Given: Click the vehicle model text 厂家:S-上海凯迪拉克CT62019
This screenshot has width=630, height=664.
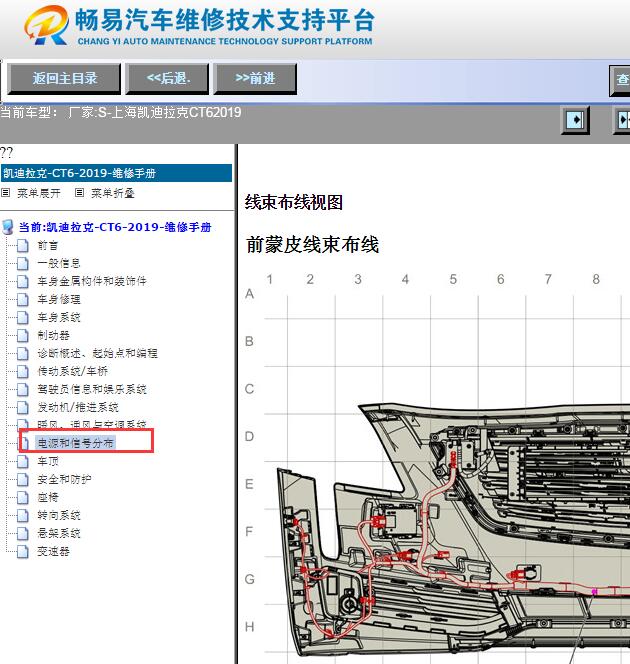Looking at the screenshot, I should pos(155,113).
